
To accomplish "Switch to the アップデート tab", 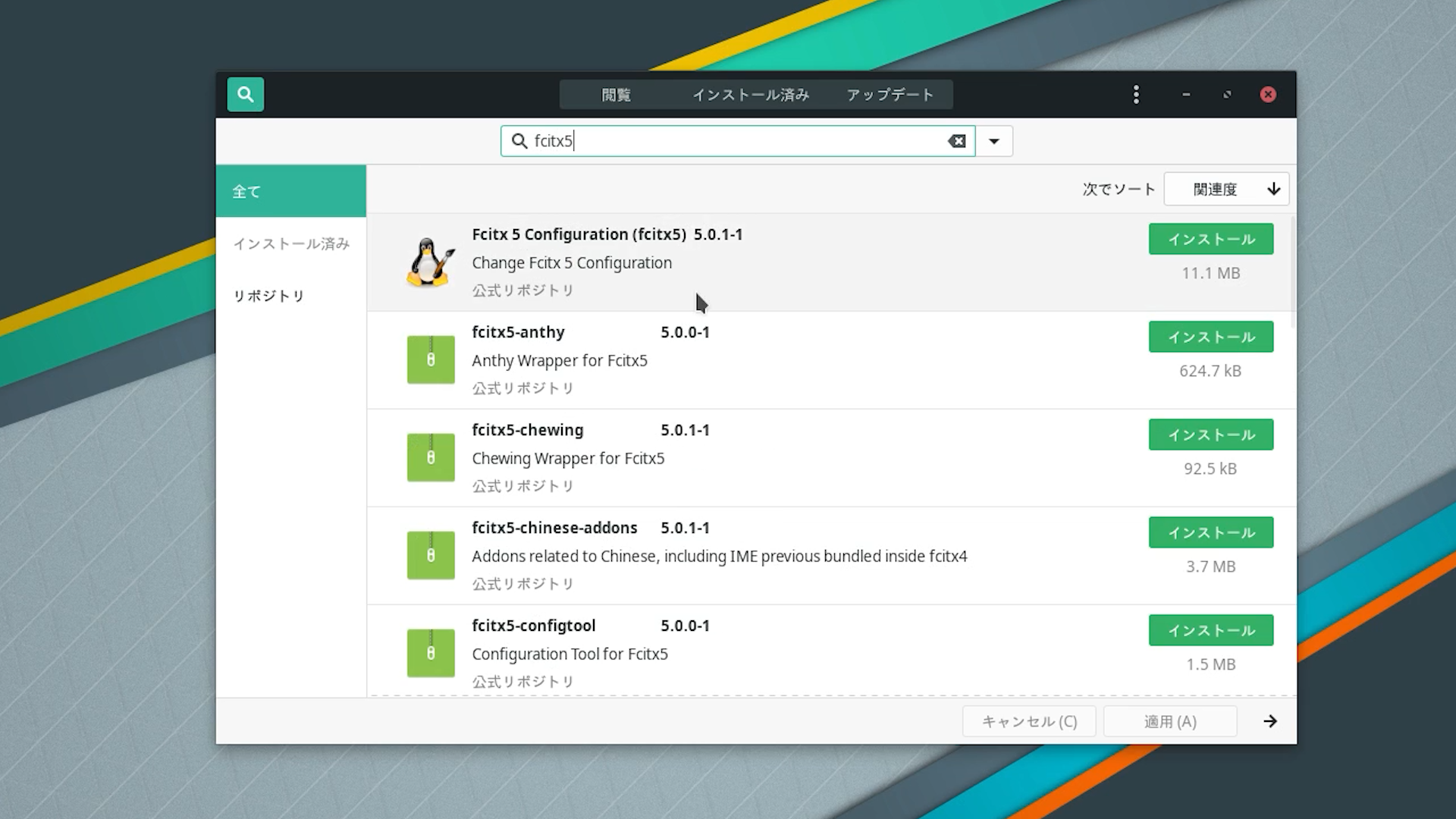I will (890, 95).
